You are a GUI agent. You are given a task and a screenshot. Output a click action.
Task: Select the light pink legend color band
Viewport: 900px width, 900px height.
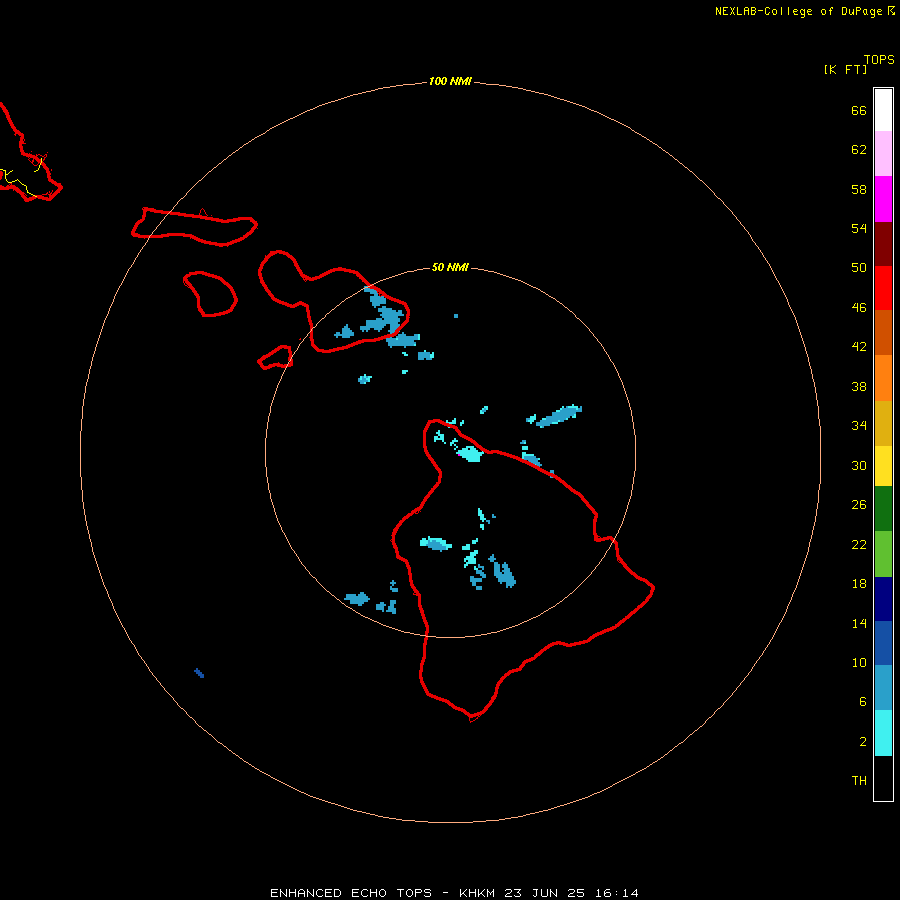click(x=883, y=154)
